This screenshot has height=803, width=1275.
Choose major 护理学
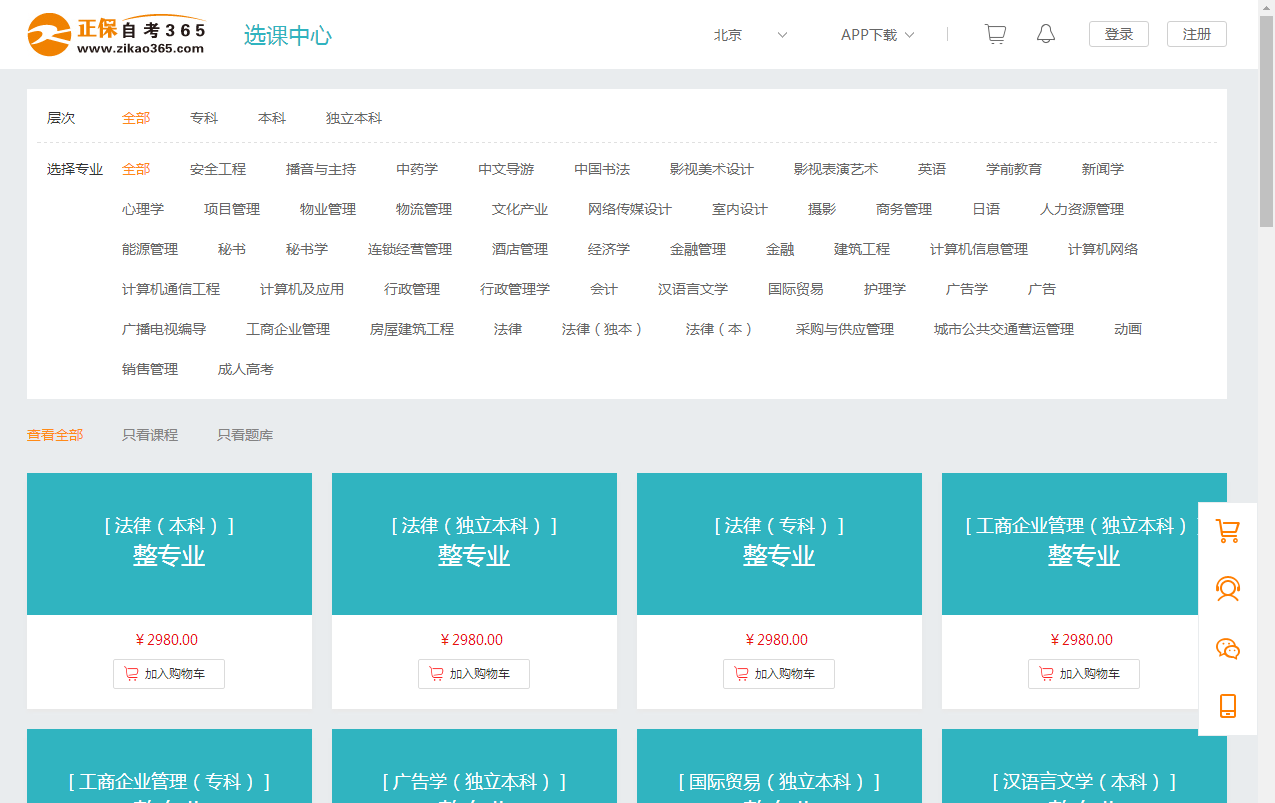coord(885,289)
